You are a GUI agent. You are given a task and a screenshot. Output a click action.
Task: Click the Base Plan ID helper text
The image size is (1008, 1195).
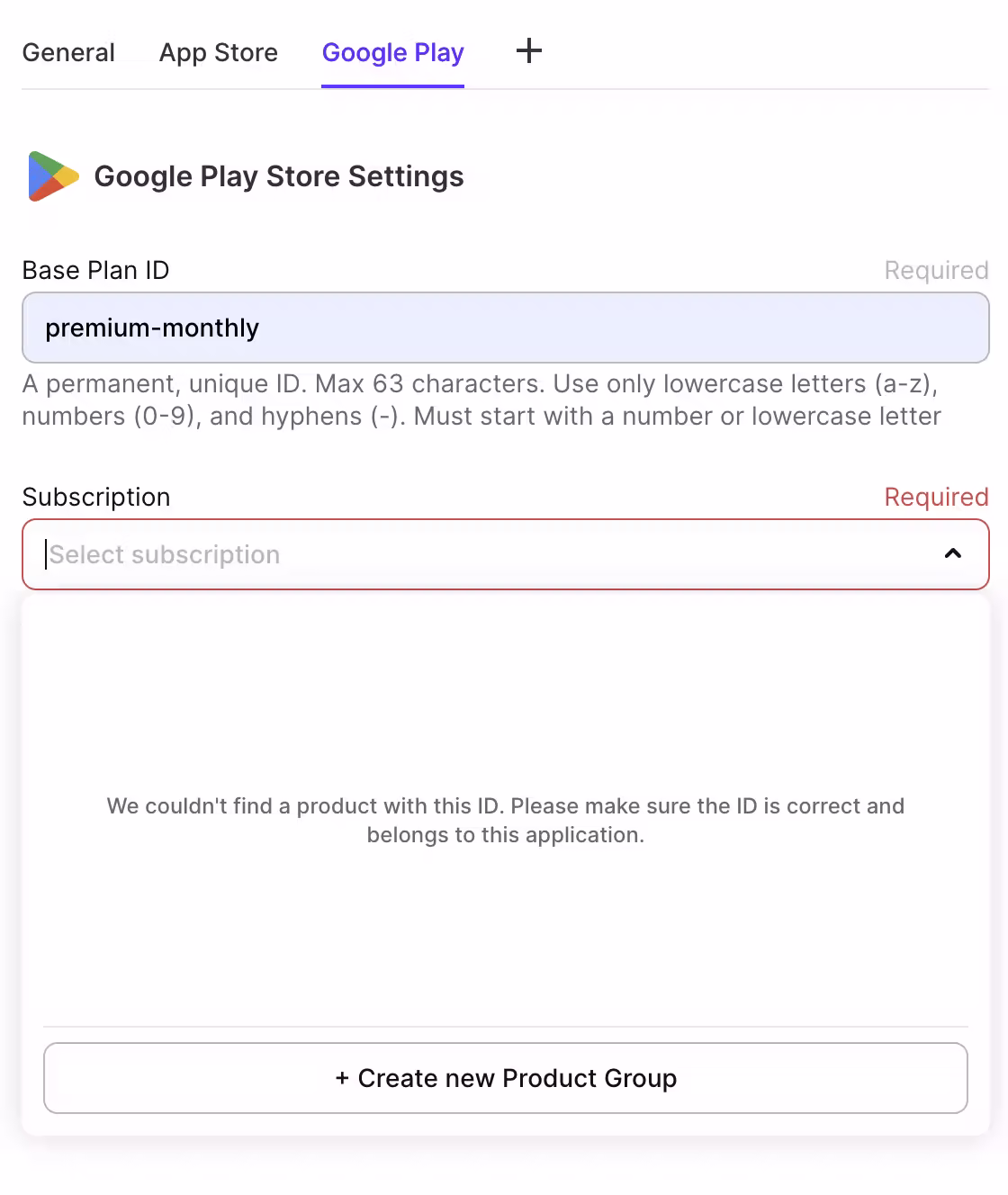click(x=481, y=400)
